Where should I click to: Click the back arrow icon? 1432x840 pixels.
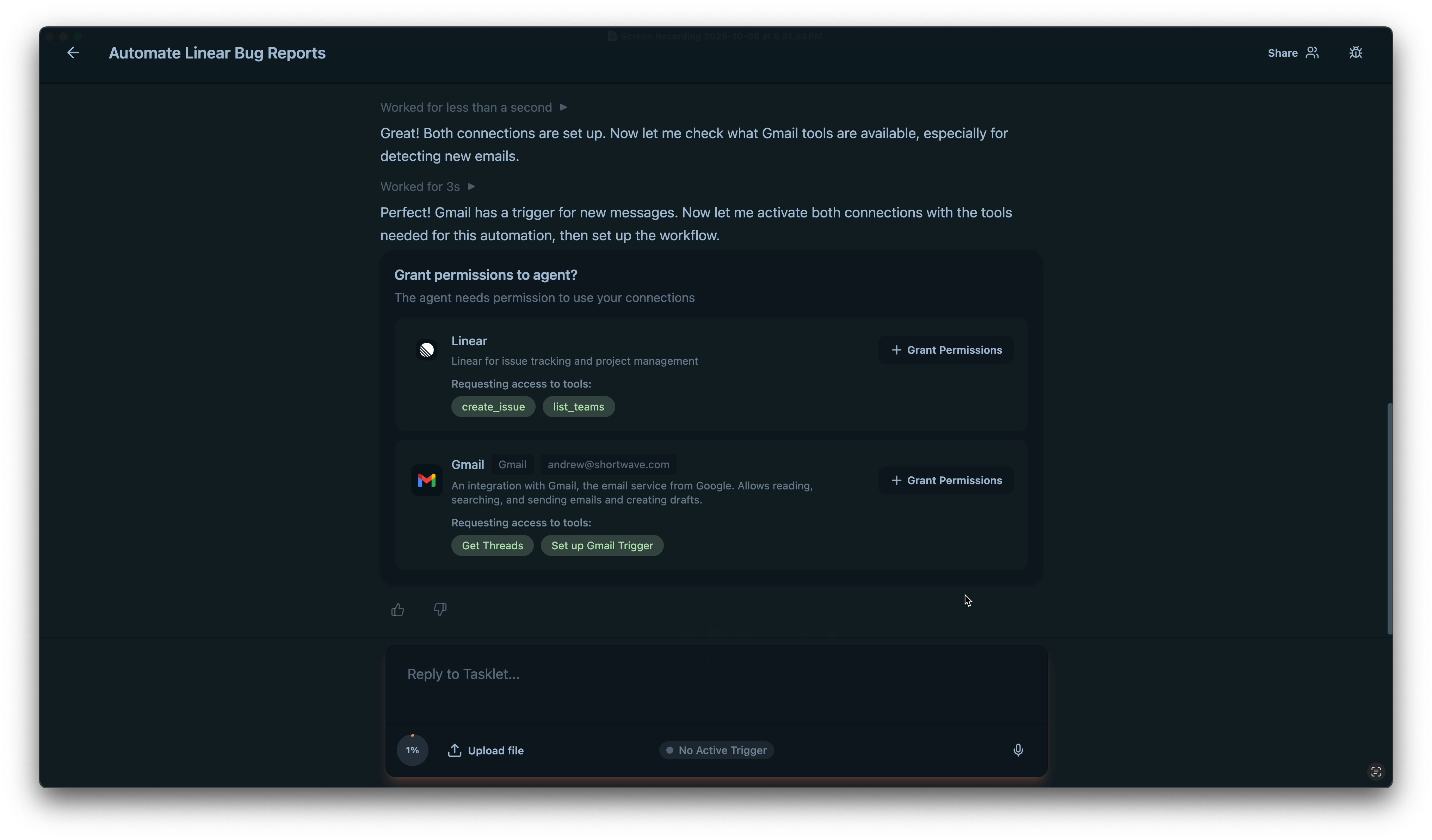tap(73, 53)
